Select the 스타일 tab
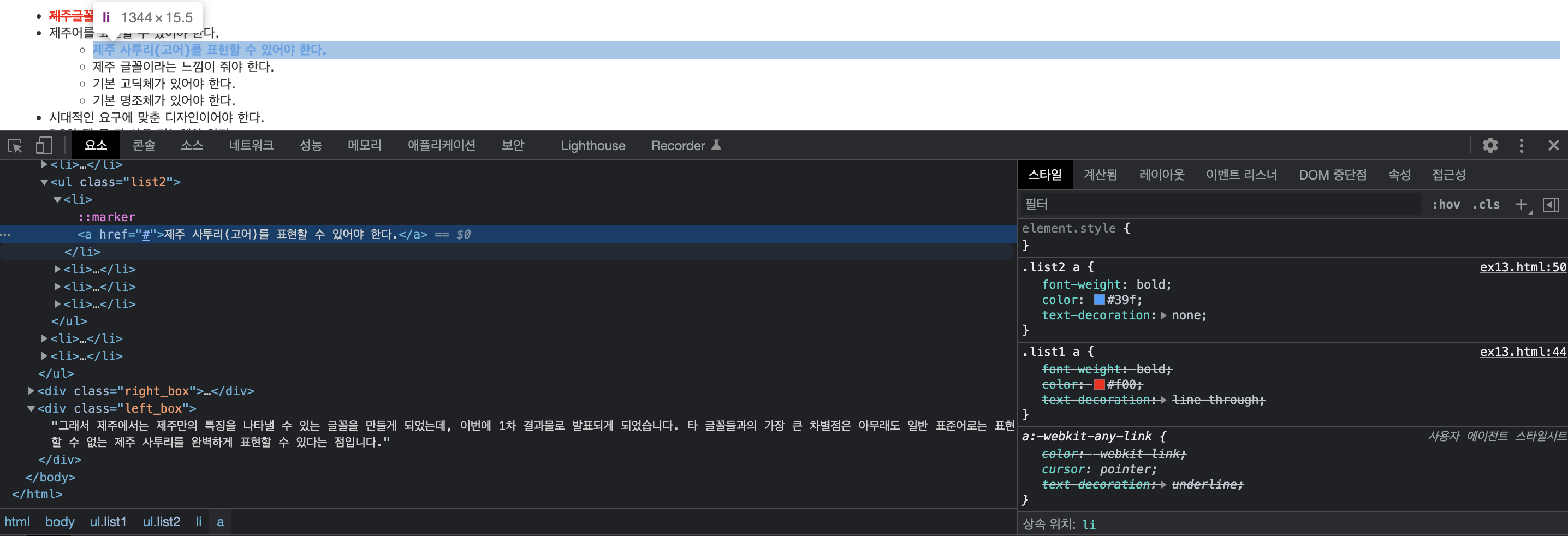 click(1044, 175)
